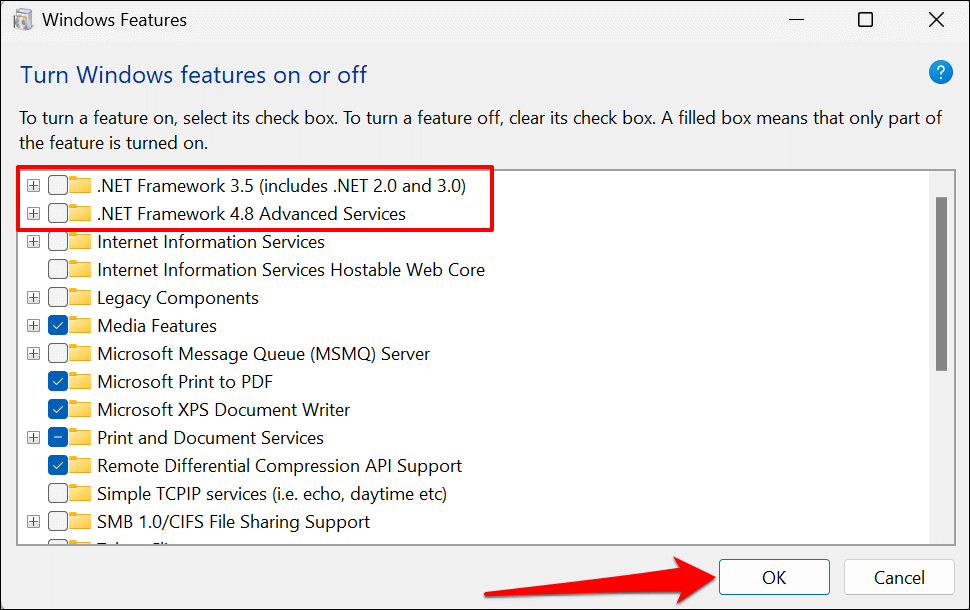This screenshot has width=970, height=610.
Task: Click the Simple TCPIP services folder icon
Action: tap(81, 494)
